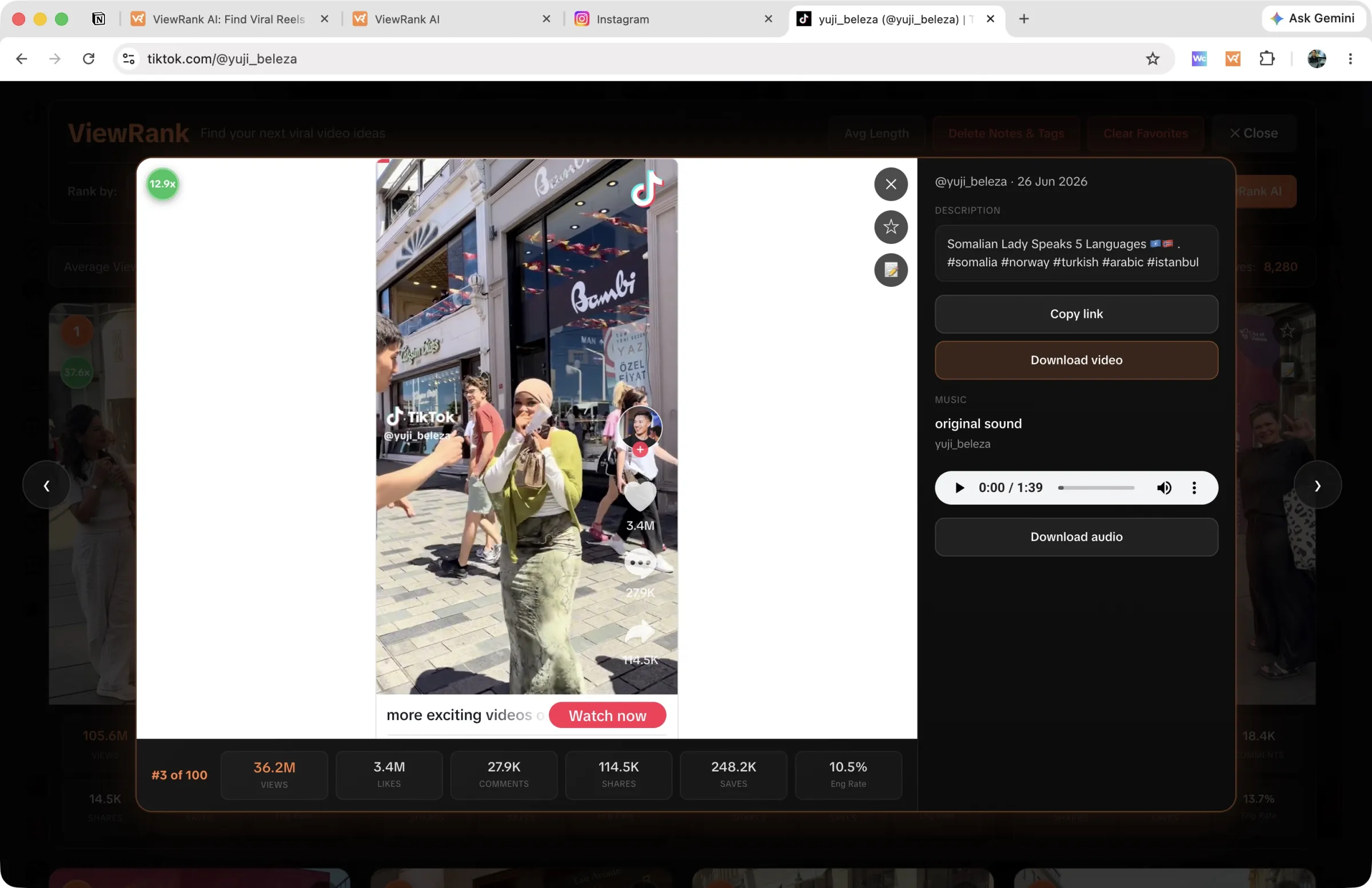Click the 114.5K SHARES stat box
This screenshot has height=888, width=1372.
click(619, 775)
